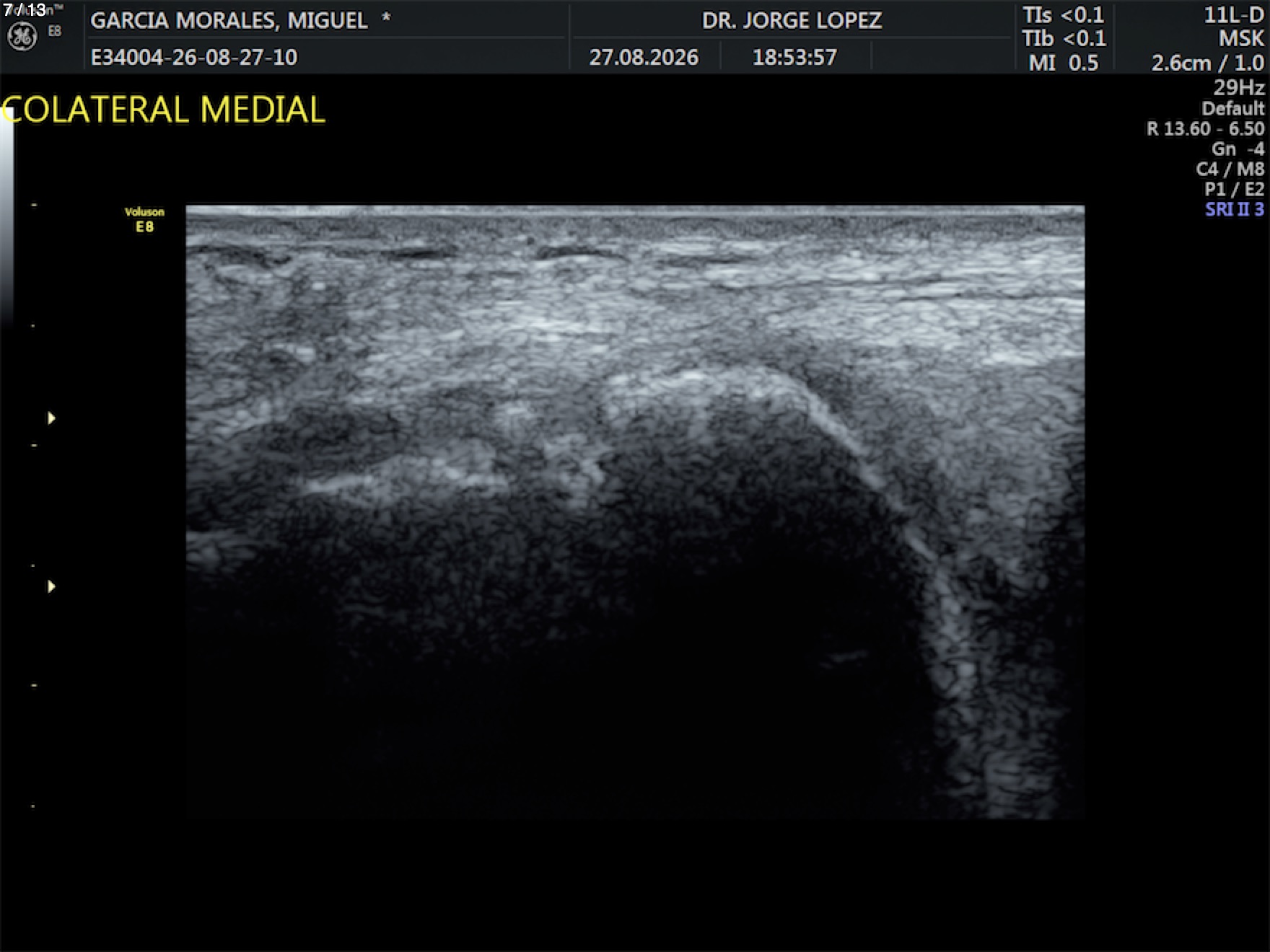Click the GE logo icon
Viewport: 1270px width, 952px height.
22,37
